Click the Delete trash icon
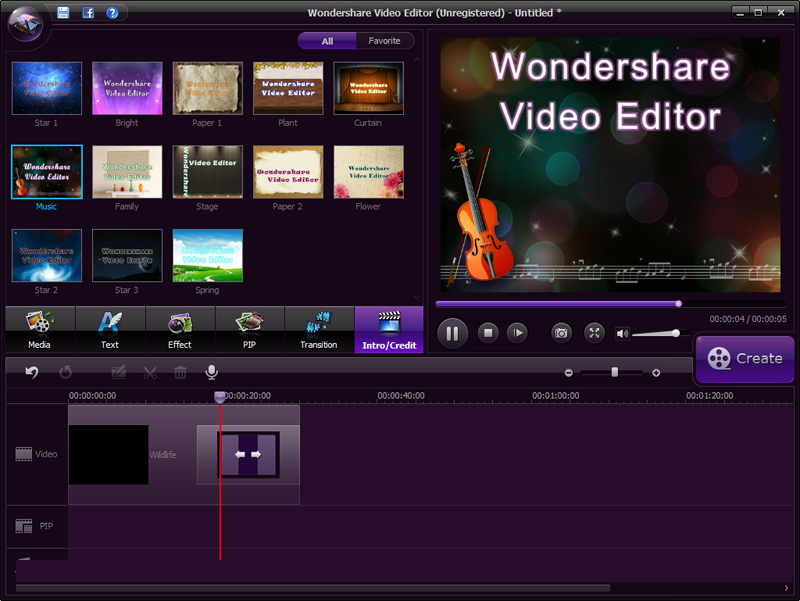 coord(180,372)
